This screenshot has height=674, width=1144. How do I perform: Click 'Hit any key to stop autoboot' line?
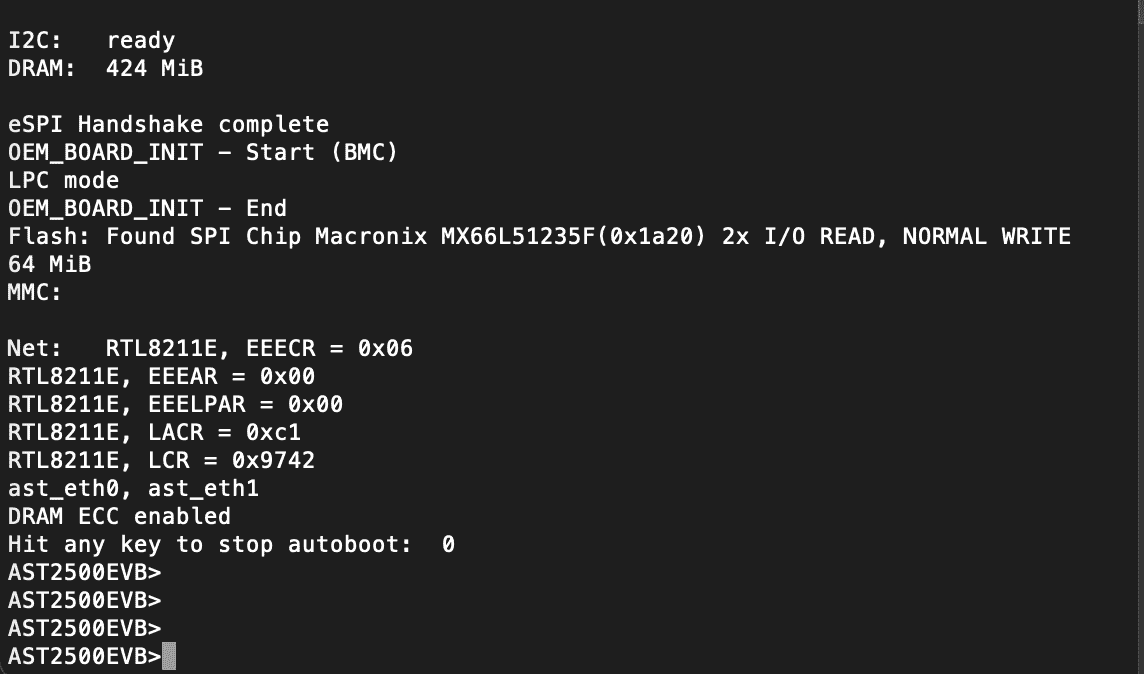click(231, 544)
